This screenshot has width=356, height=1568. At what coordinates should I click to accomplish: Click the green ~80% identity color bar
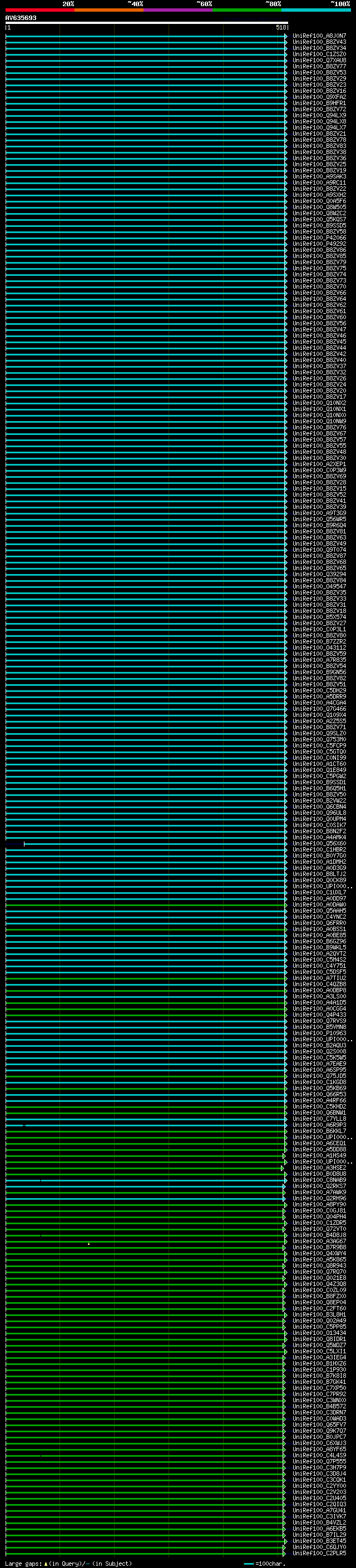click(x=247, y=10)
